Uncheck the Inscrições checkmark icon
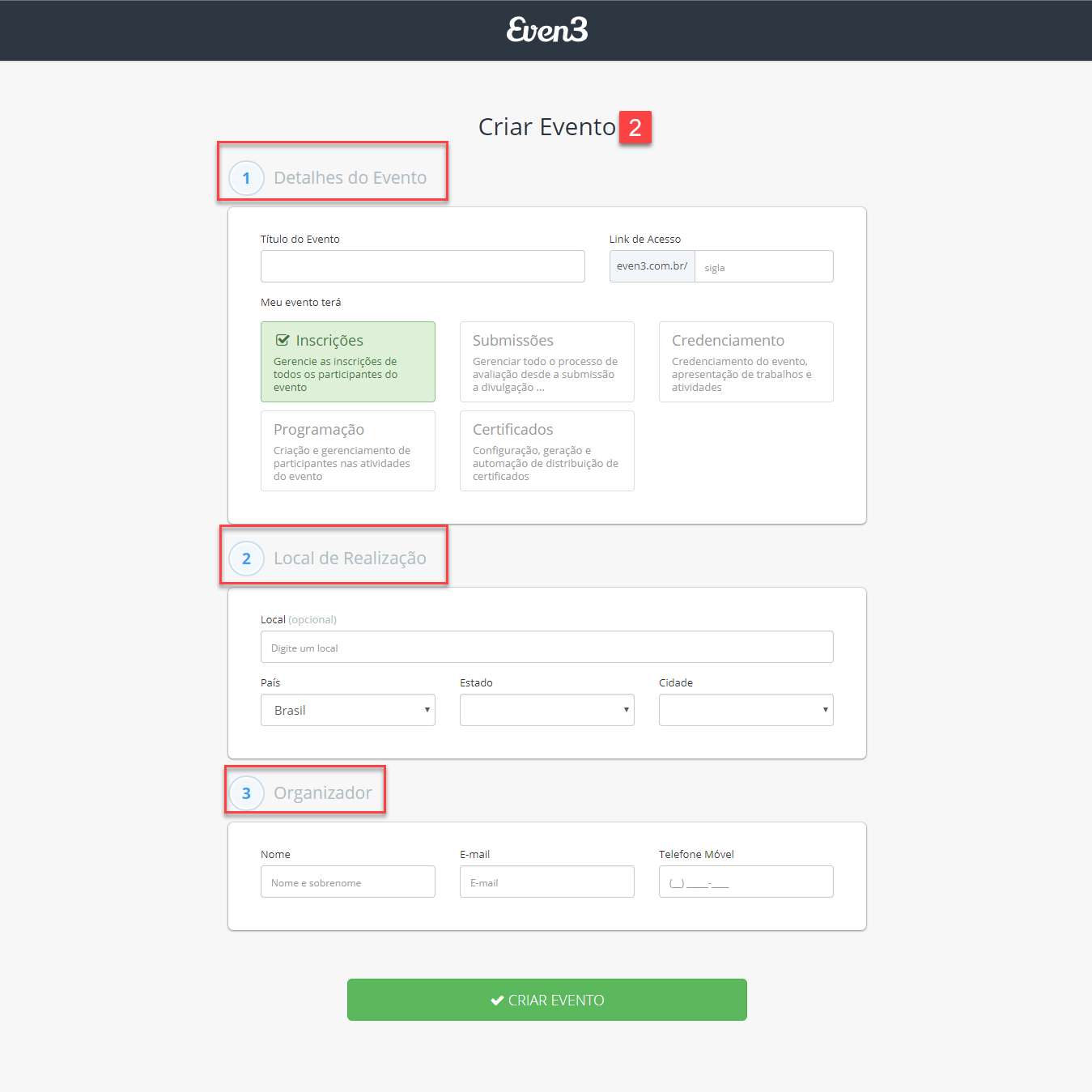This screenshot has height=1092, width=1092. (283, 340)
